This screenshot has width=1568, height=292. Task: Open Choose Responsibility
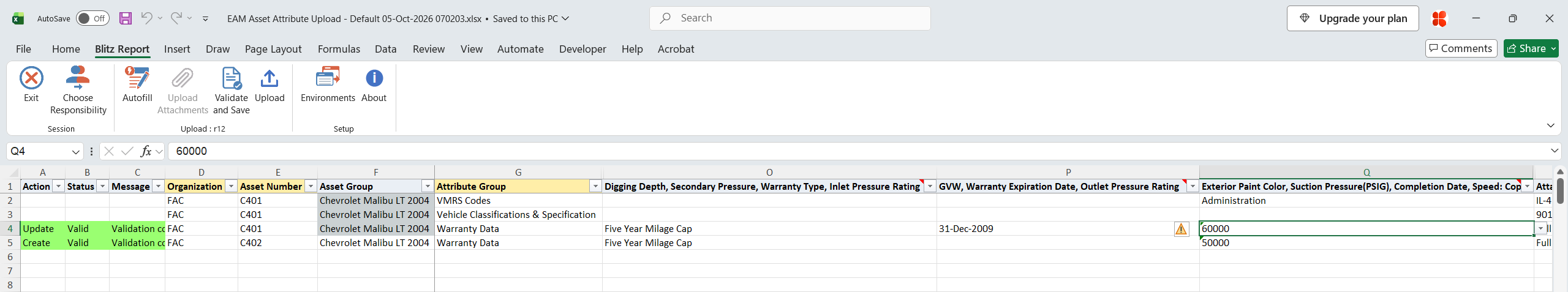pyautogui.click(x=78, y=90)
